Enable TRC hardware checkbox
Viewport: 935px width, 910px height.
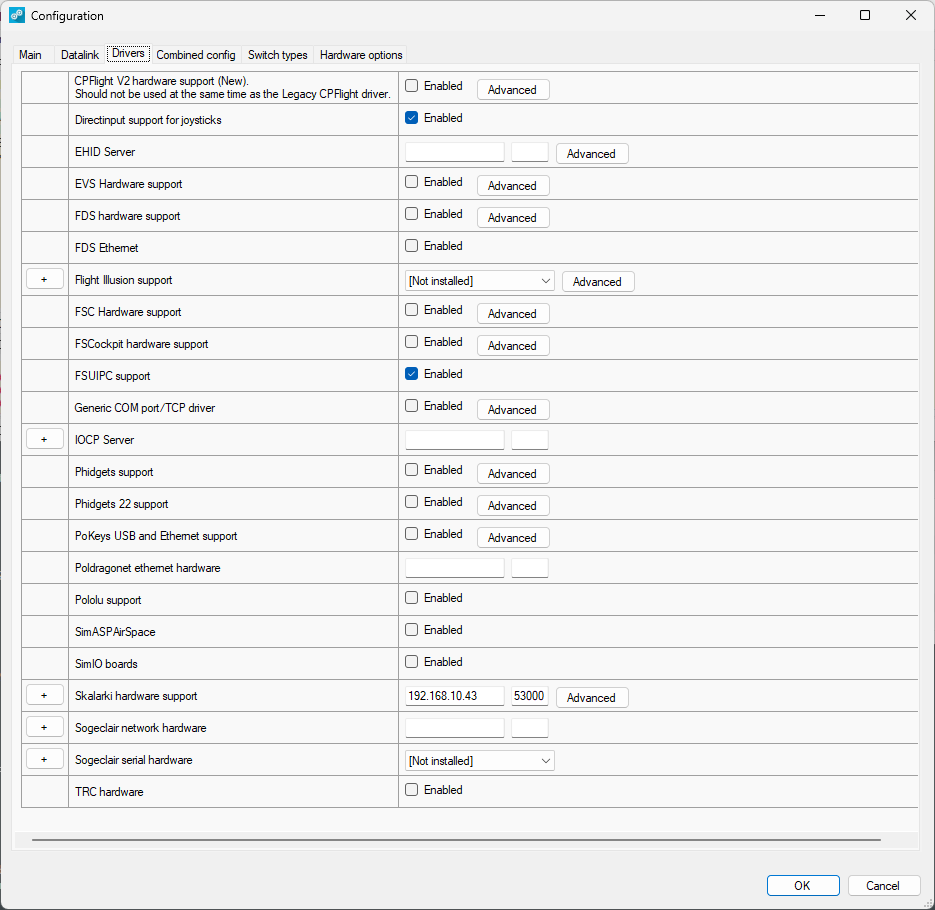[x=411, y=790]
